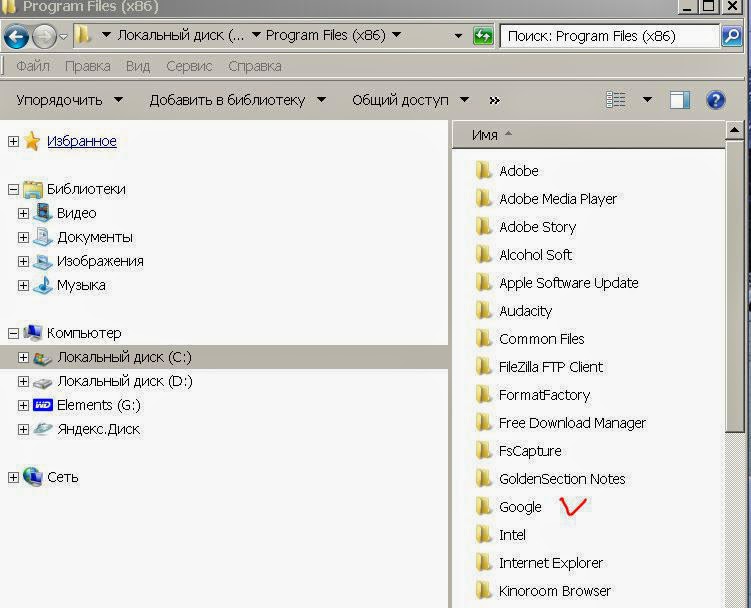Click the folder icon in address bar
The image size is (751, 608).
pyautogui.click(x=83, y=35)
